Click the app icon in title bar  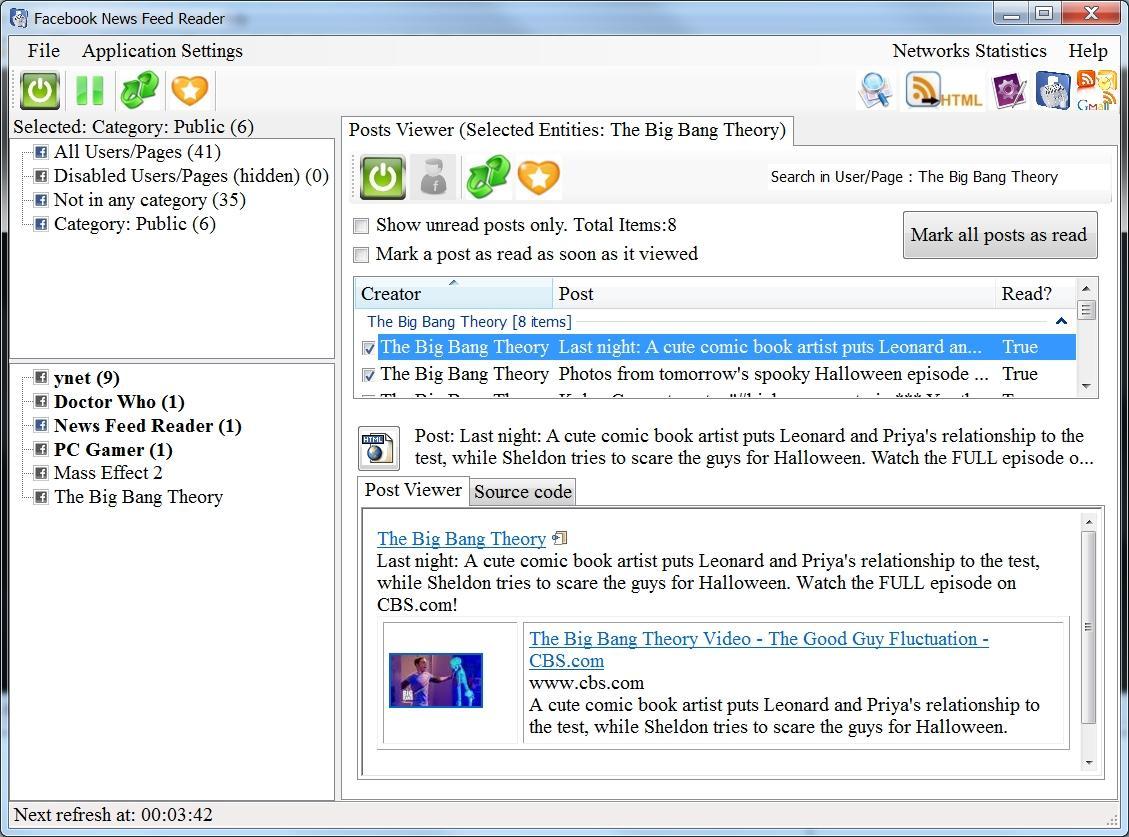(19, 18)
